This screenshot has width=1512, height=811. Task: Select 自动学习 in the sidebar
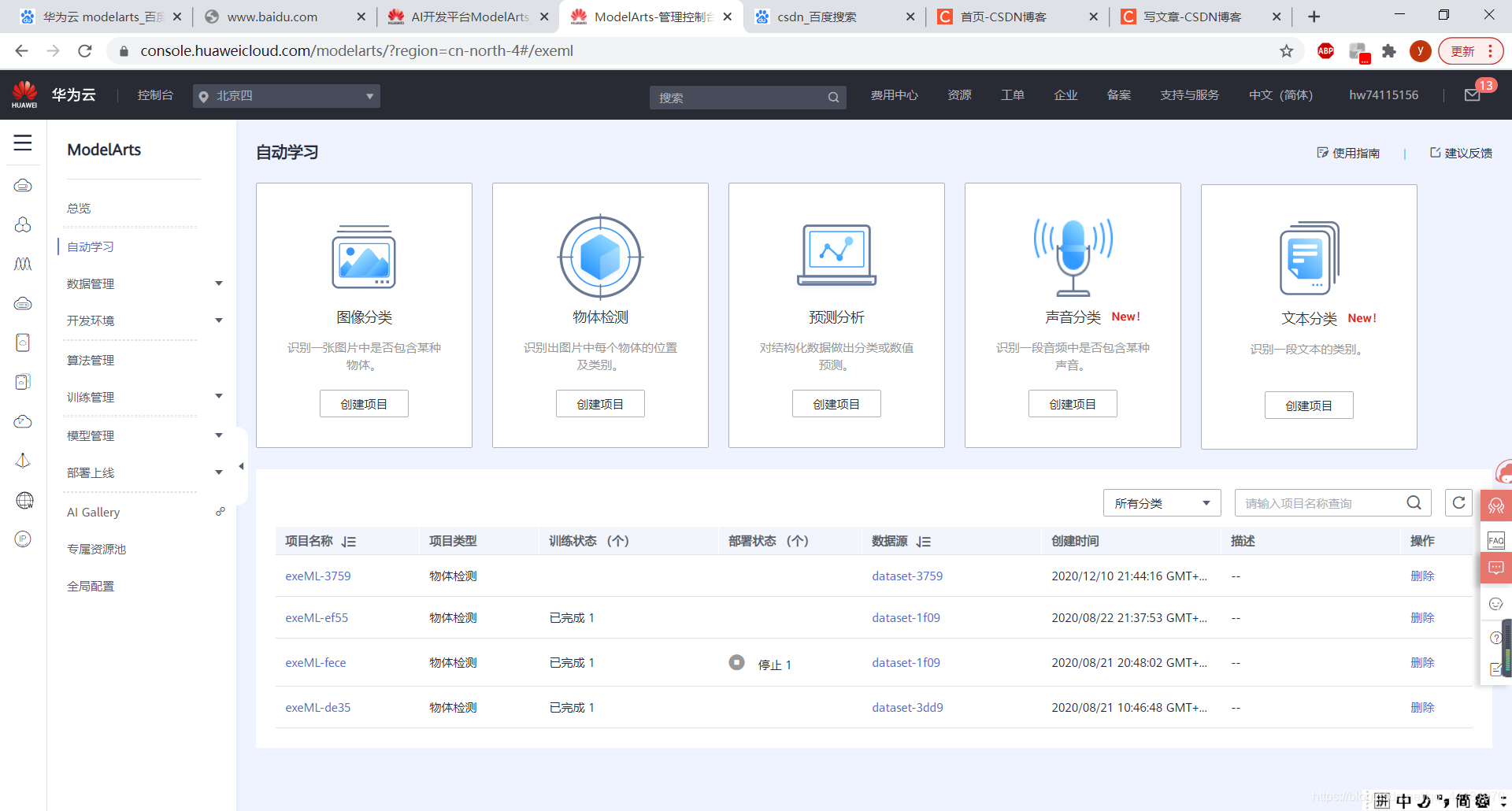point(91,246)
